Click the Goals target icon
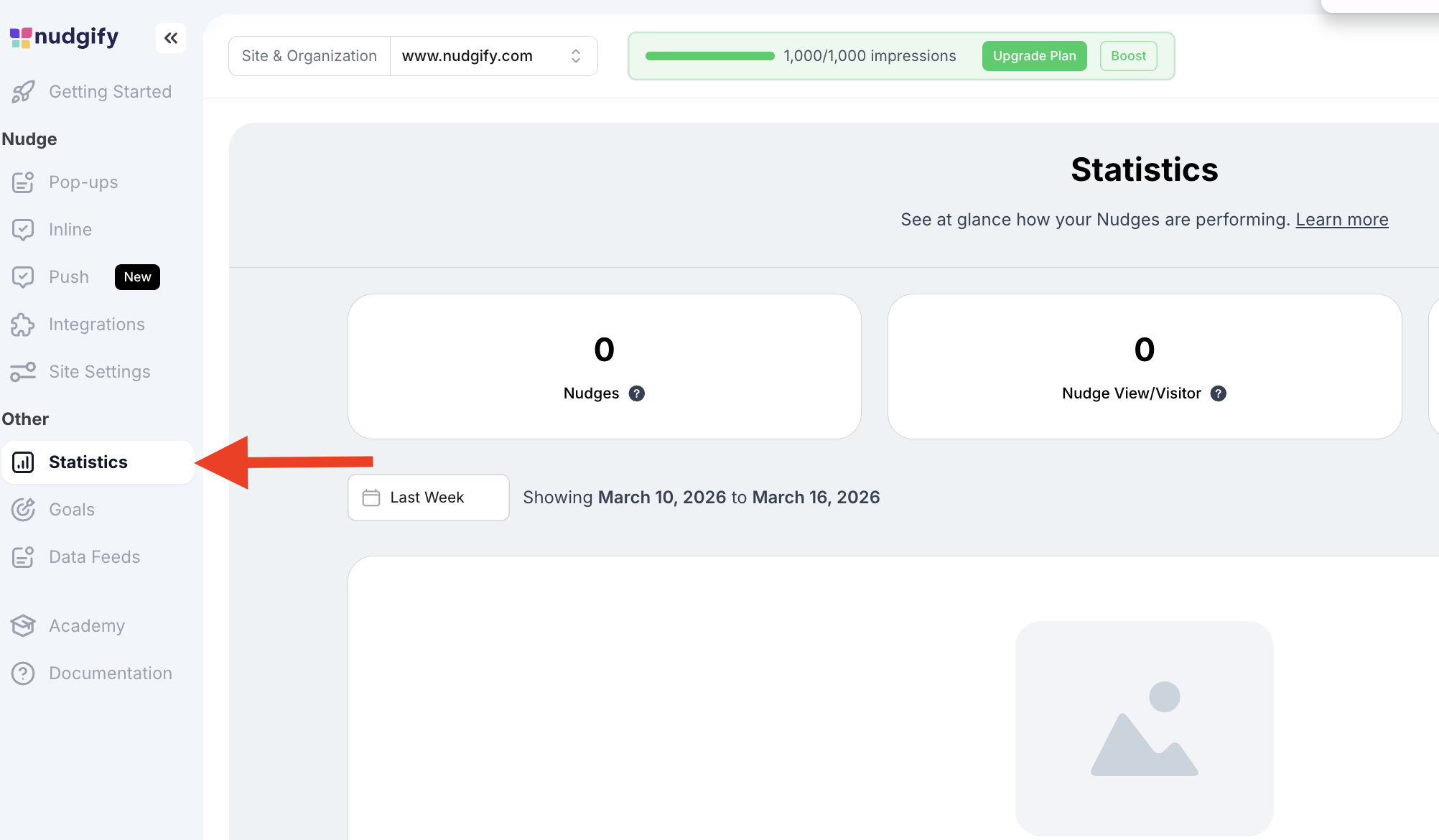This screenshot has height=840, width=1439. point(23,510)
